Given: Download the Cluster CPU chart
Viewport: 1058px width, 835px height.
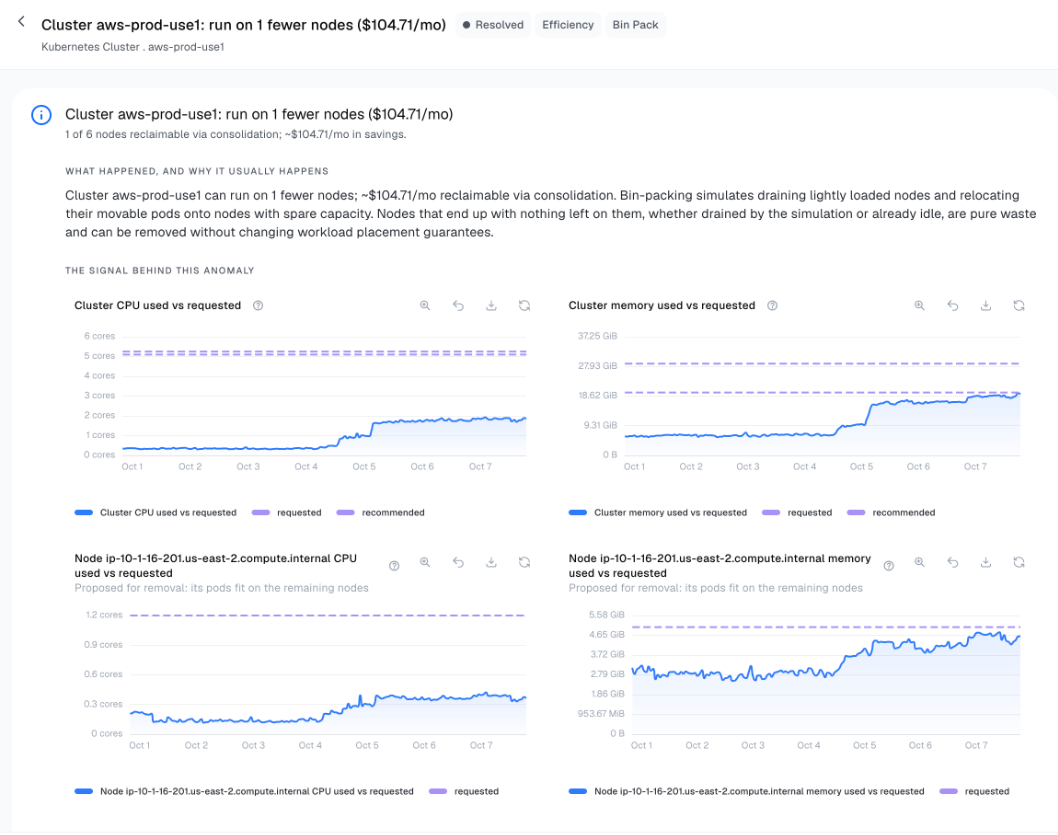Looking at the screenshot, I should coord(491,306).
